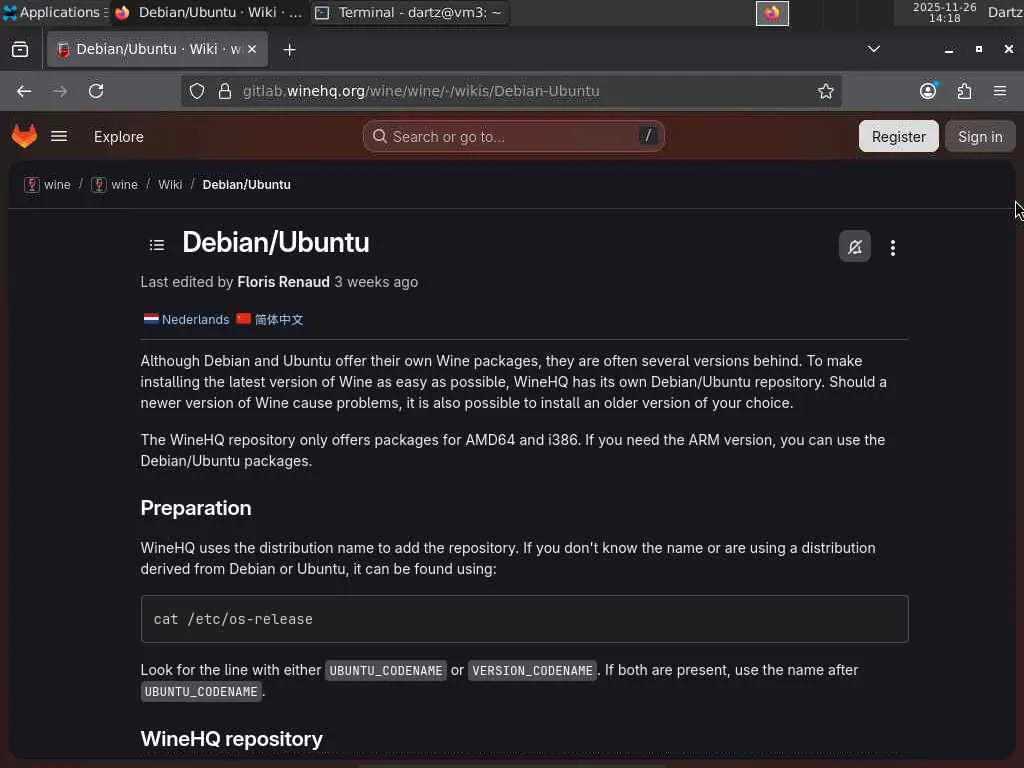The width and height of the screenshot is (1024, 768).
Task: Select the Debian/Ubuntu Wiki taskbar entry
Action: (209, 12)
